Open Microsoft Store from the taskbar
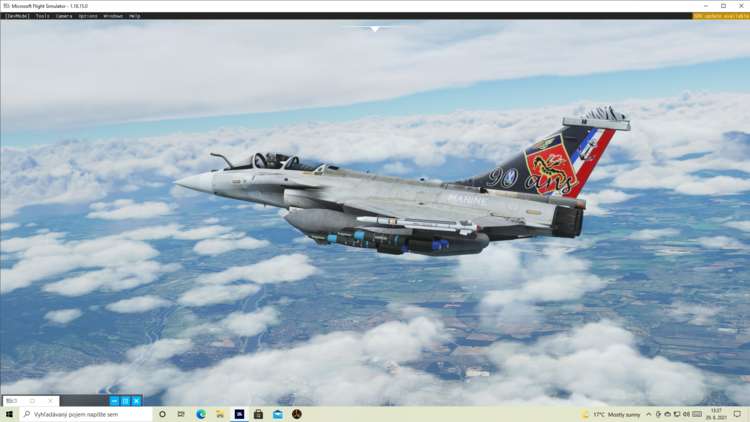Viewport: 750px width, 422px height. (258, 414)
